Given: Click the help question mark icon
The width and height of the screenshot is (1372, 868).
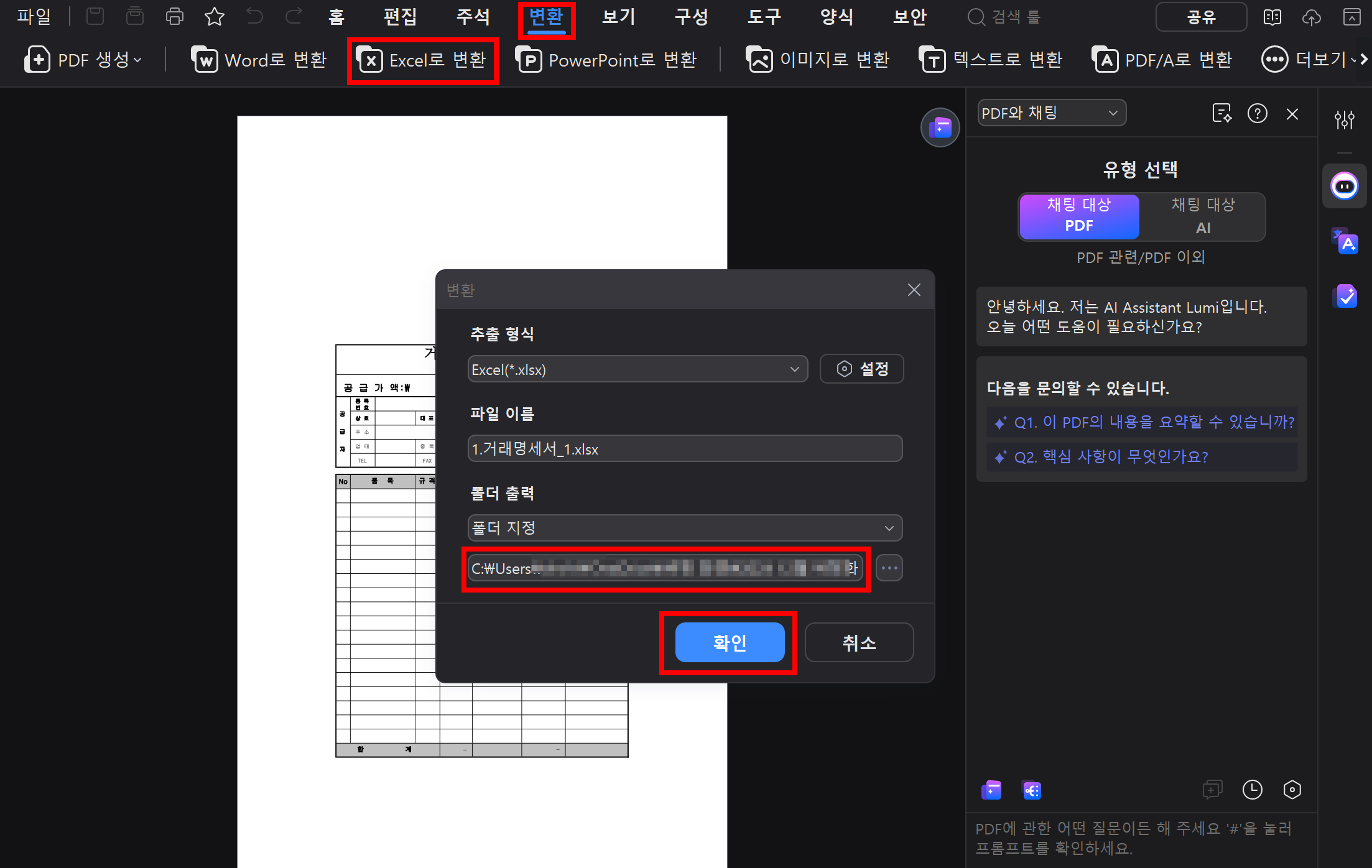Looking at the screenshot, I should pyautogui.click(x=1257, y=113).
